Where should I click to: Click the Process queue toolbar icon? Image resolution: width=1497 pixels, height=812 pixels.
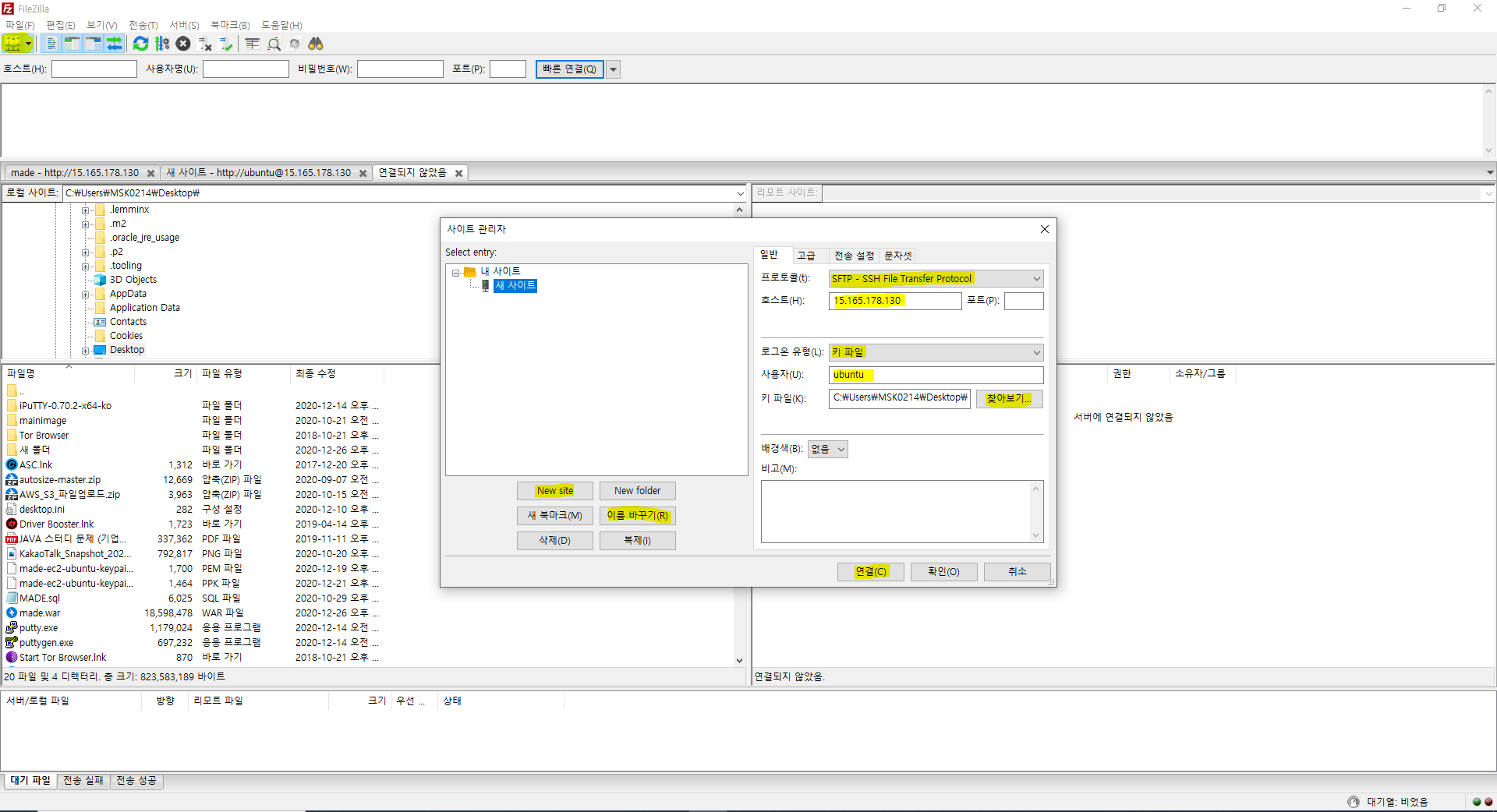click(162, 44)
